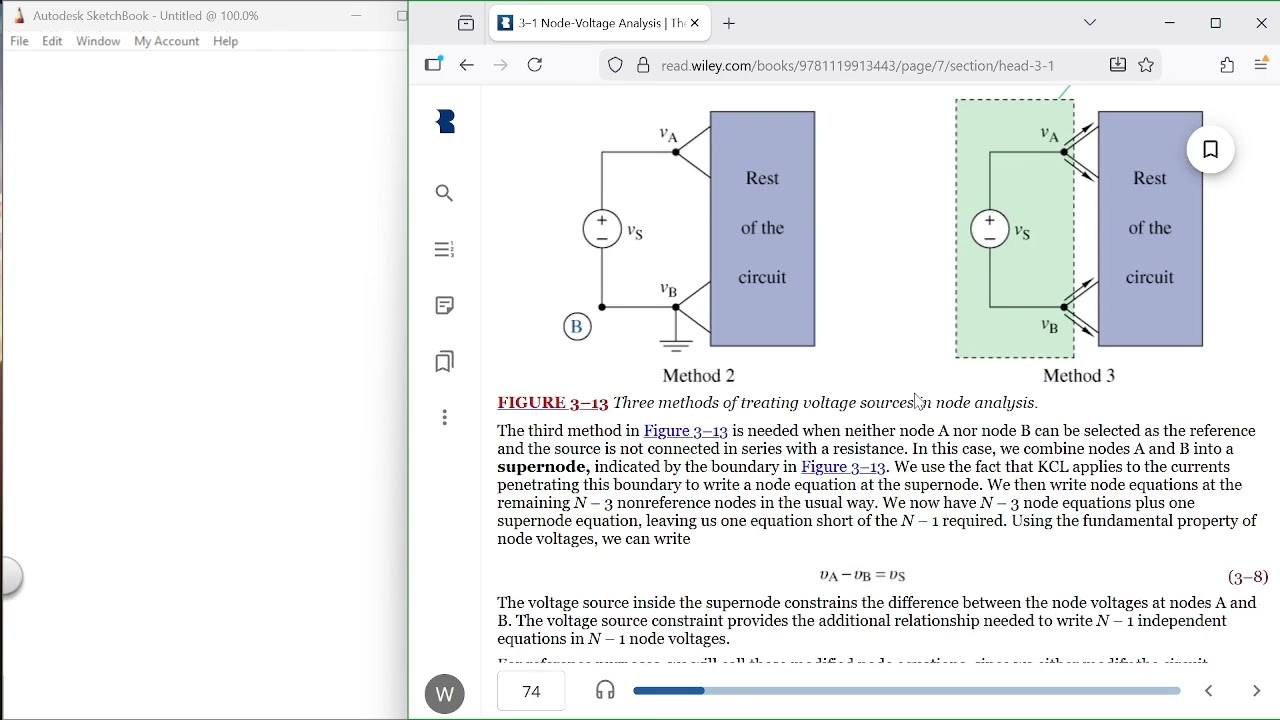Viewport: 1280px width, 720px height.
Task: Go forward to next page
Action: pos(501,66)
